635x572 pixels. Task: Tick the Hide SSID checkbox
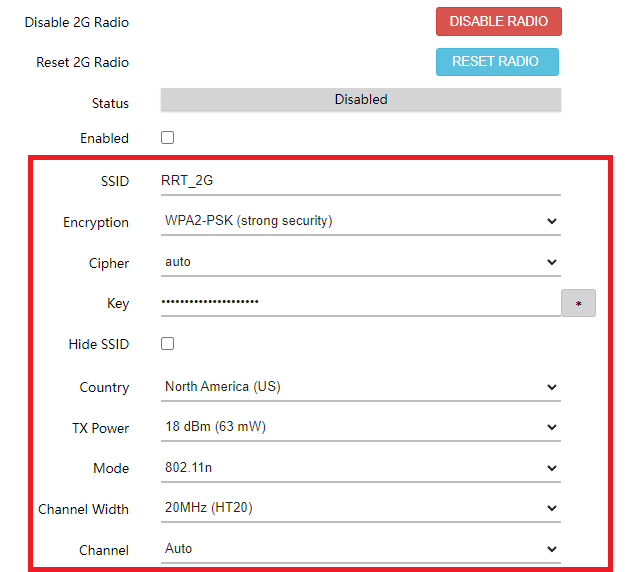coord(168,344)
